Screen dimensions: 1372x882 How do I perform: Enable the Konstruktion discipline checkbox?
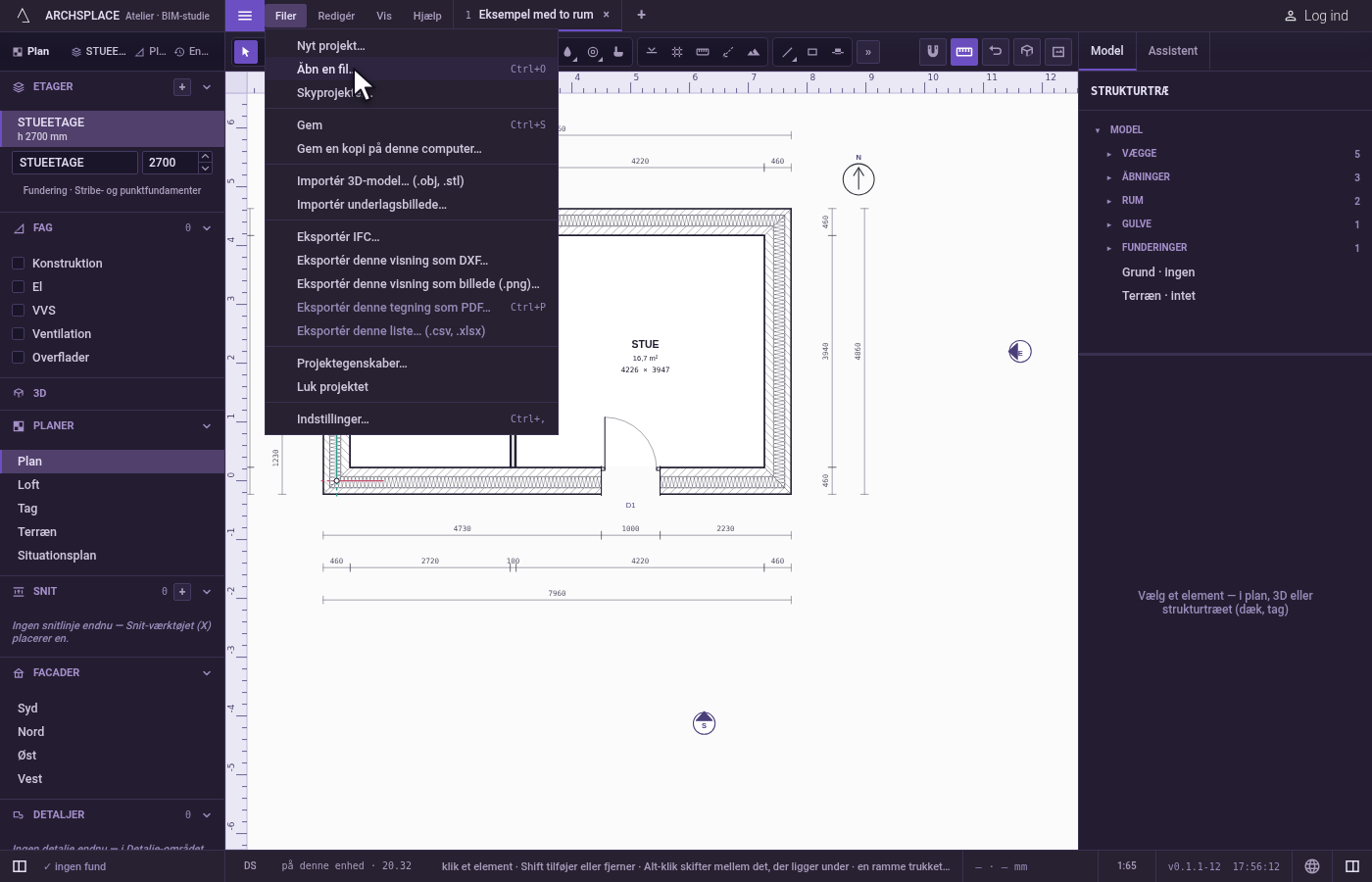coord(18,264)
